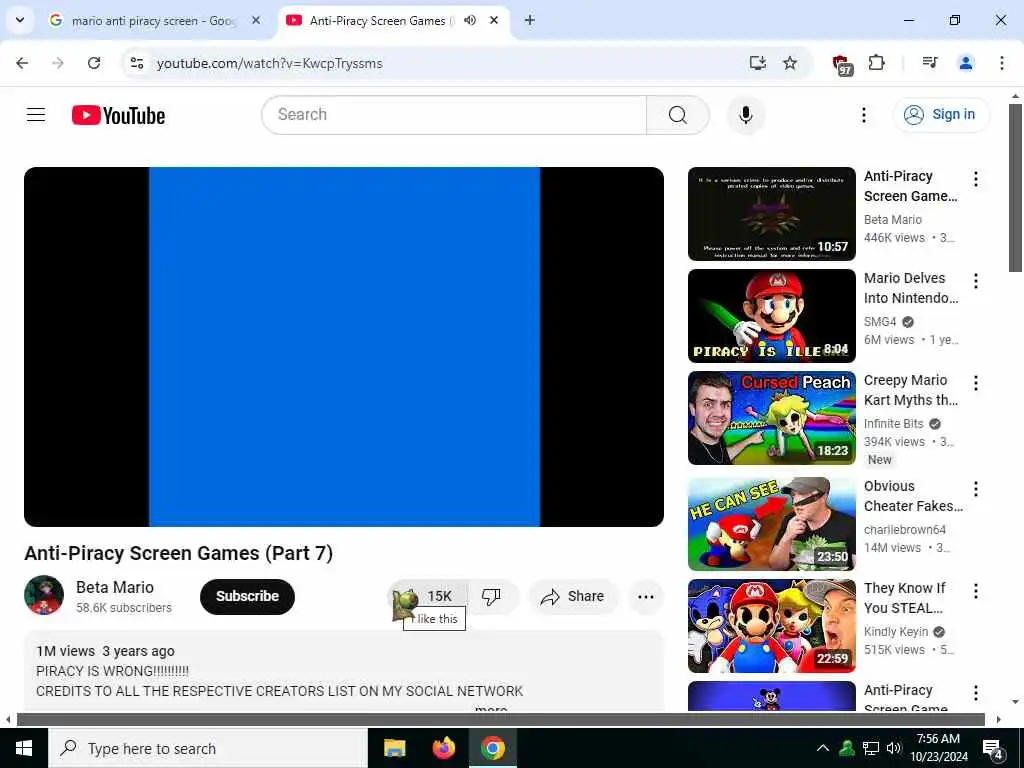Open the Mario Delves Into Nintendo 8:04 thumbnail

pos(771,316)
